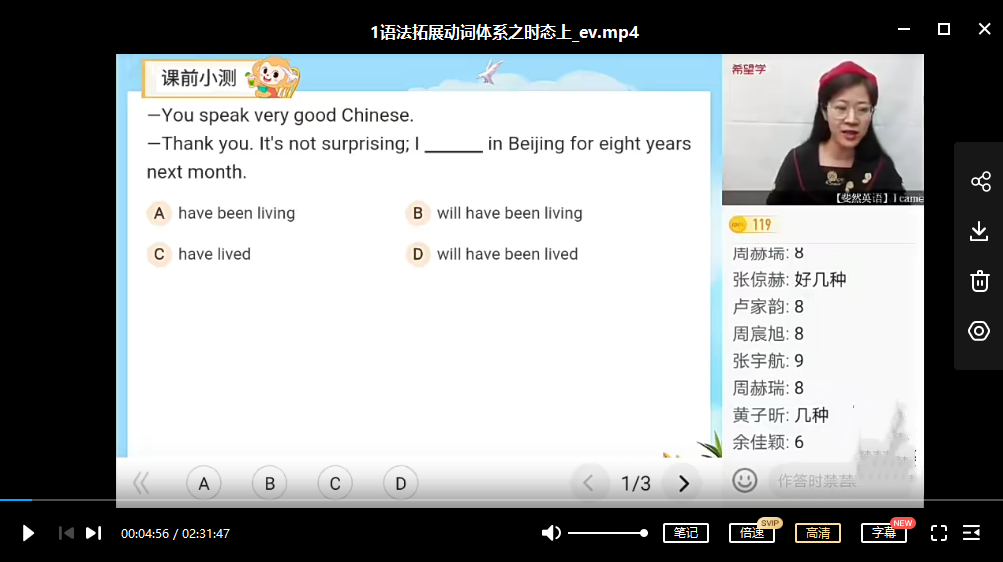Mute the volume speaker icon
The width and height of the screenshot is (1003, 562).
tap(551, 533)
